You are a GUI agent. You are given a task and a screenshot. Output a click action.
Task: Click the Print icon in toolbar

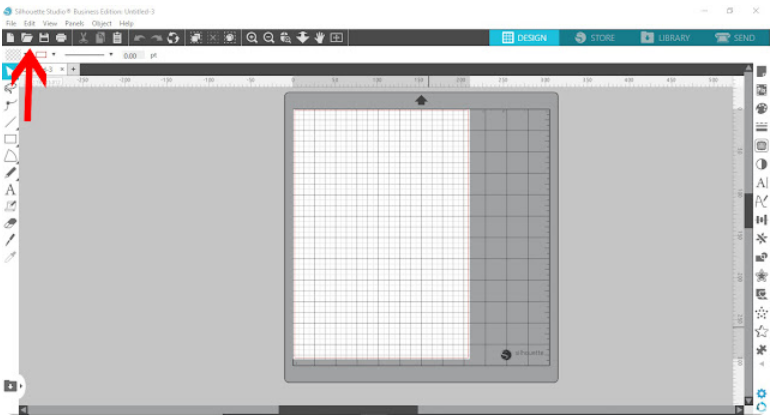(x=62, y=38)
